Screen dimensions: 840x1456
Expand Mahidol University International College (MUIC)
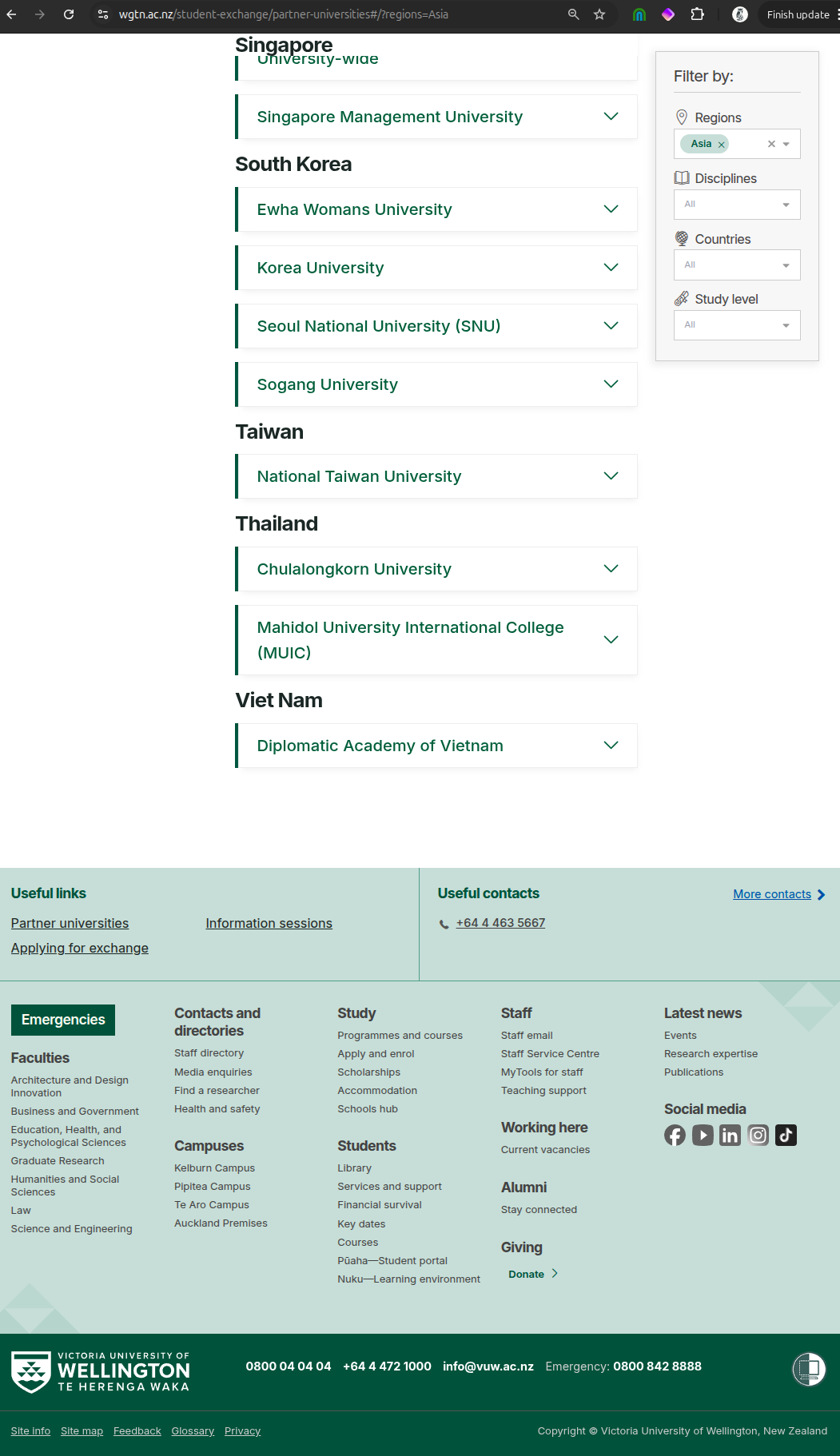436,640
